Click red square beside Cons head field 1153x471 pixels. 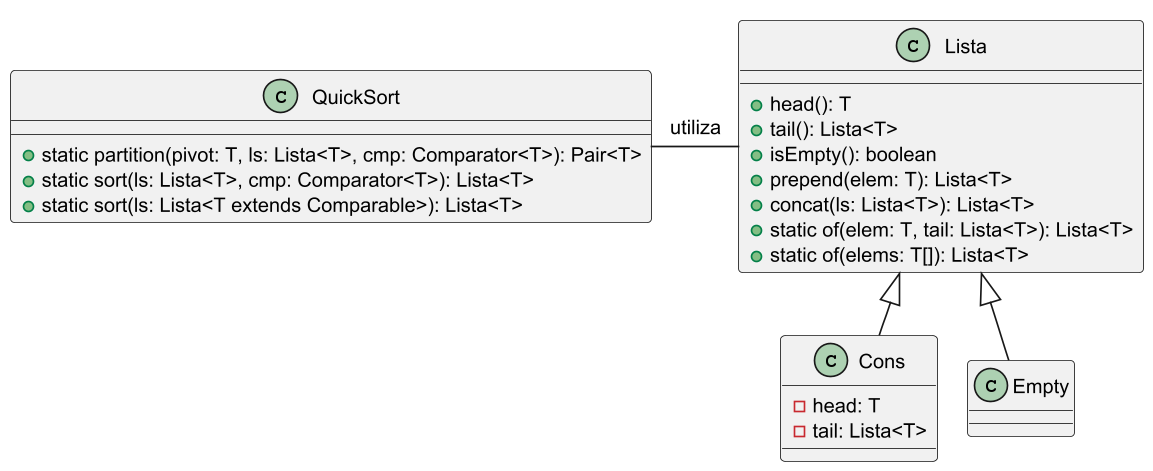coord(799,406)
